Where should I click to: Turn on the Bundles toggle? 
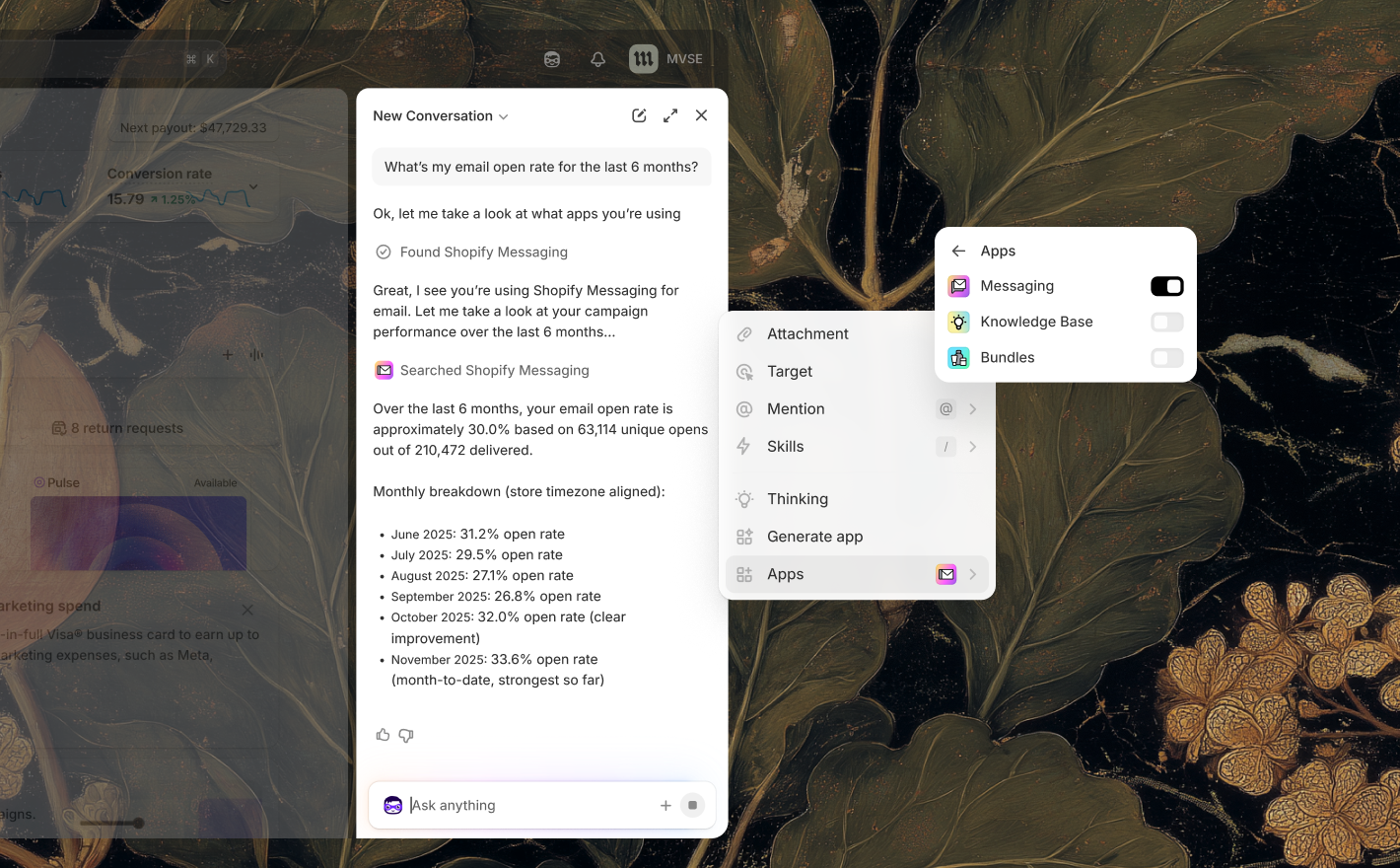(1166, 357)
